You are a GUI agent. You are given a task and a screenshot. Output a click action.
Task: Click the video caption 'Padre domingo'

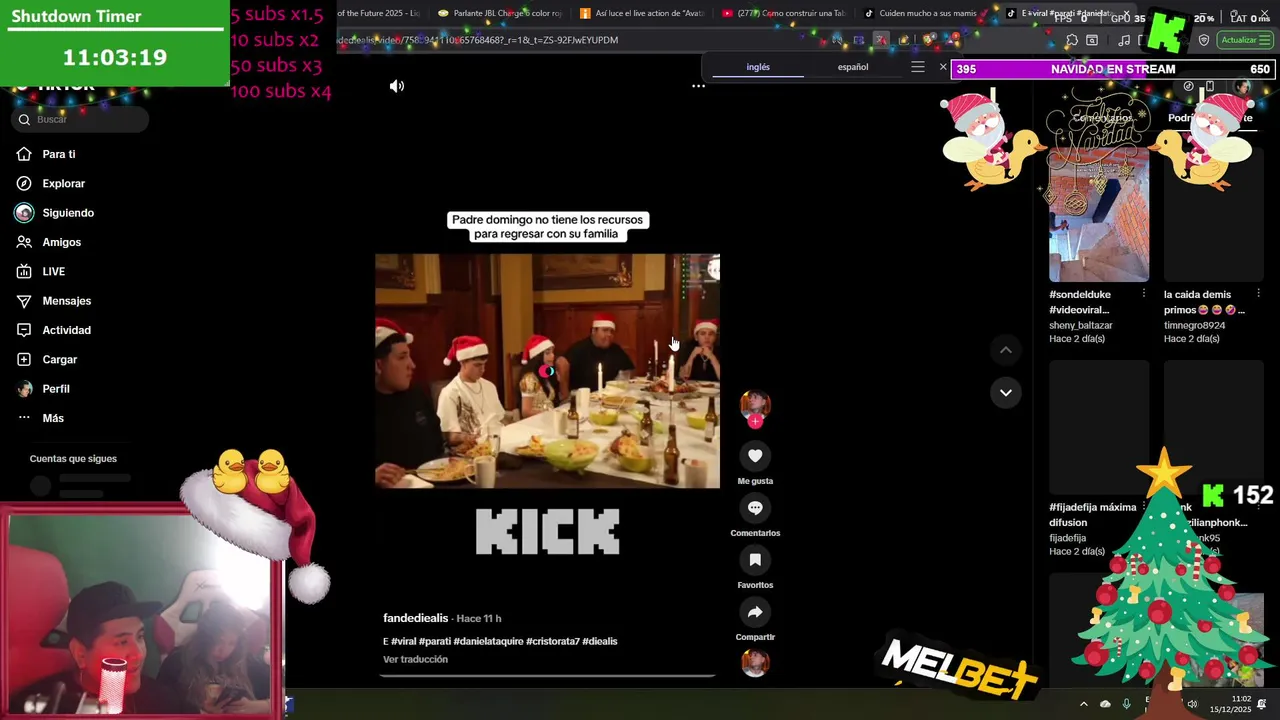tap(547, 226)
